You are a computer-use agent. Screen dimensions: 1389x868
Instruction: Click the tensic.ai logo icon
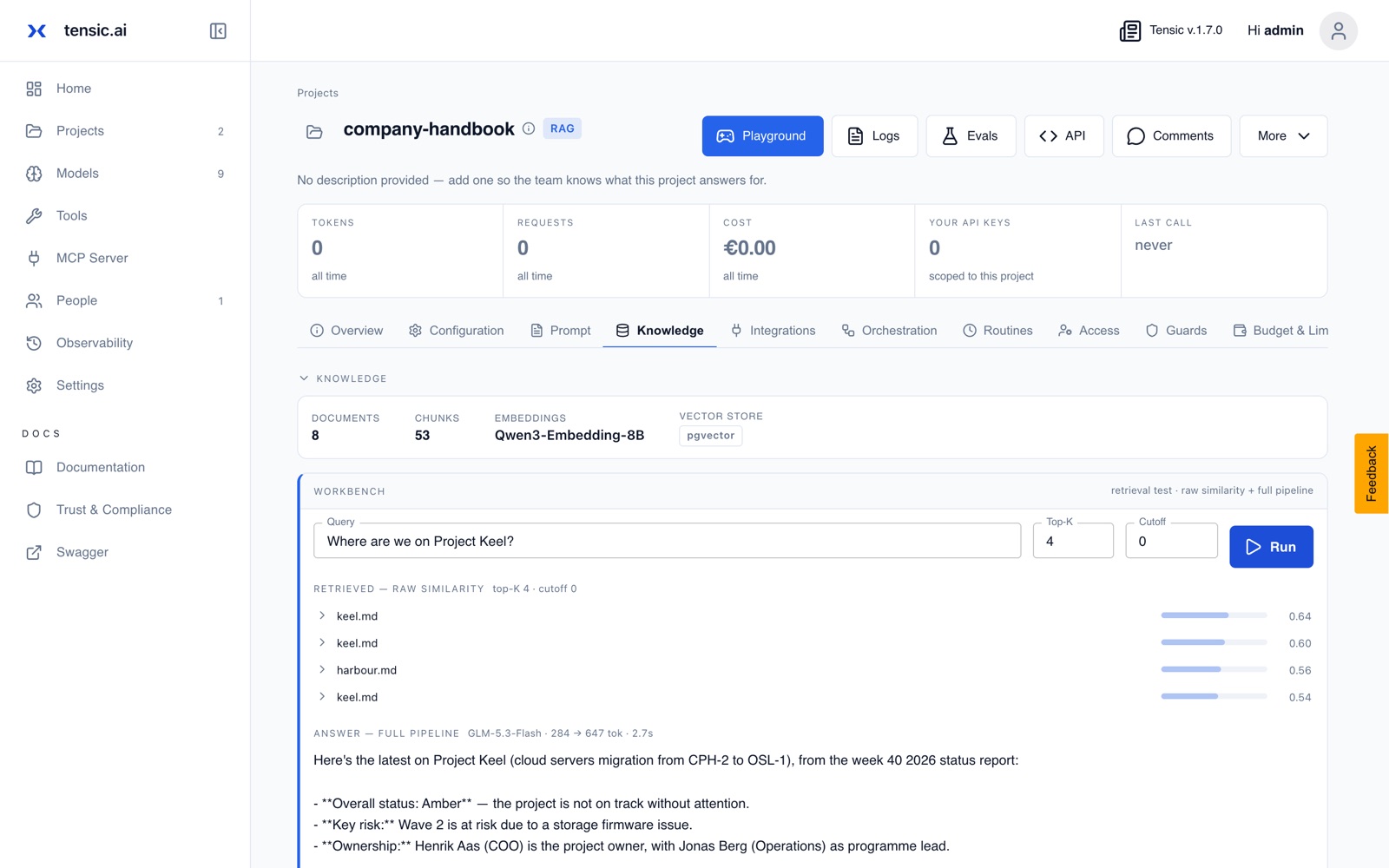(x=36, y=31)
